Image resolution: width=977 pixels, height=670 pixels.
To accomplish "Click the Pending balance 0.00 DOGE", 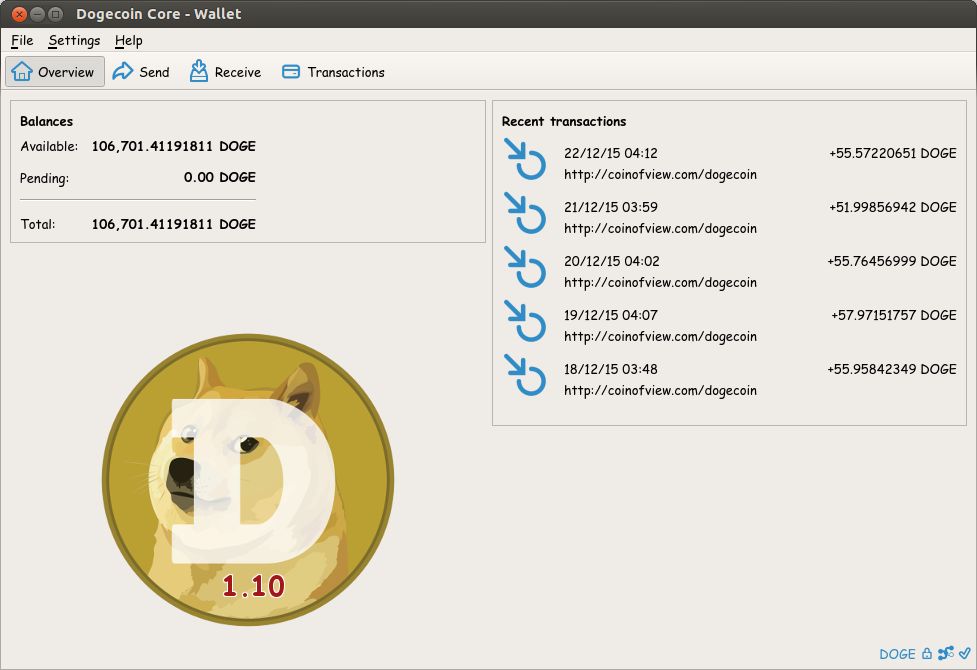I will 219,178.
